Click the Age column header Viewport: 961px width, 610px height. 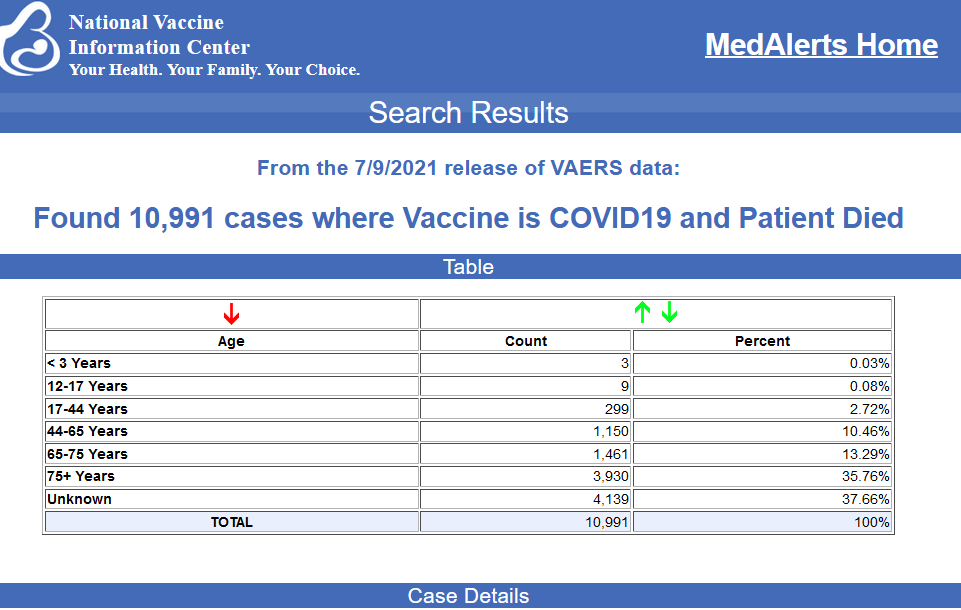point(231,341)
